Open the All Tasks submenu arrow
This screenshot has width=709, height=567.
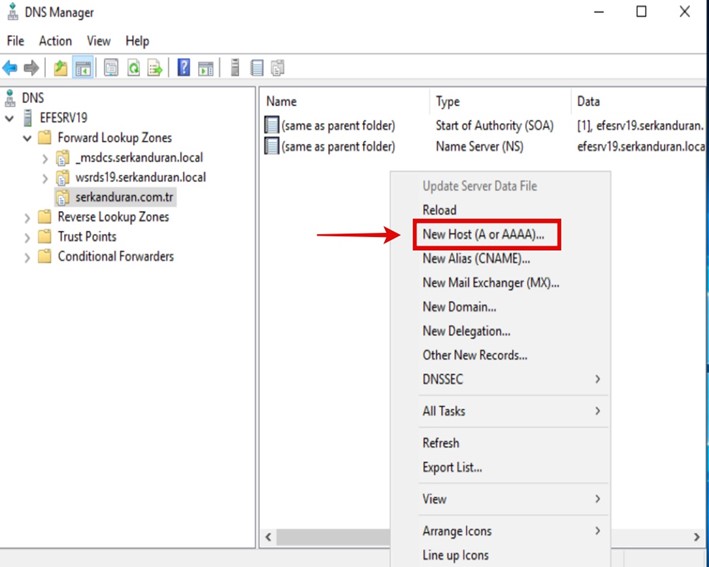click(598, 411)
